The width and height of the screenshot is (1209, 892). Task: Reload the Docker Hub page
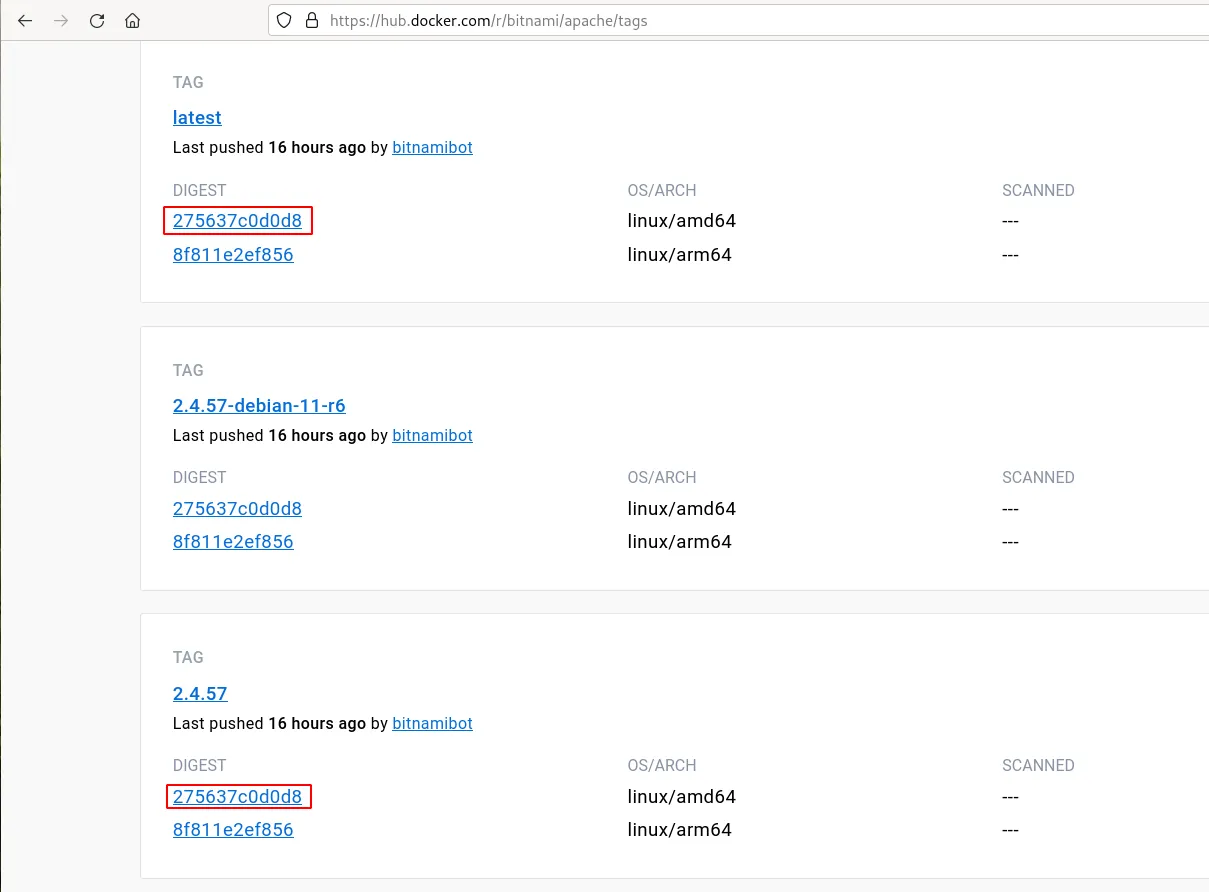click(97, 20)
